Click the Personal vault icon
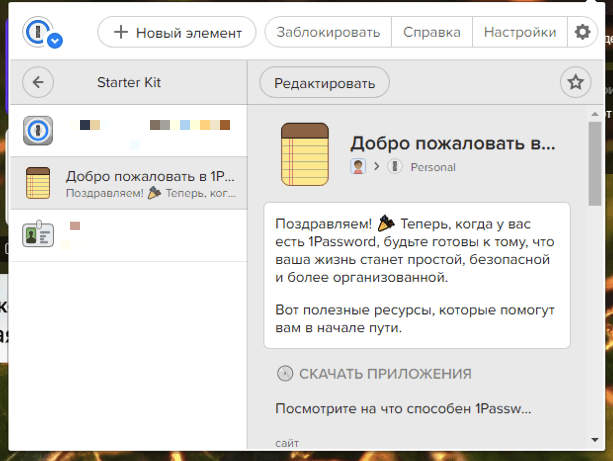This screenshot has height=461, width=613. pos(395,167)
